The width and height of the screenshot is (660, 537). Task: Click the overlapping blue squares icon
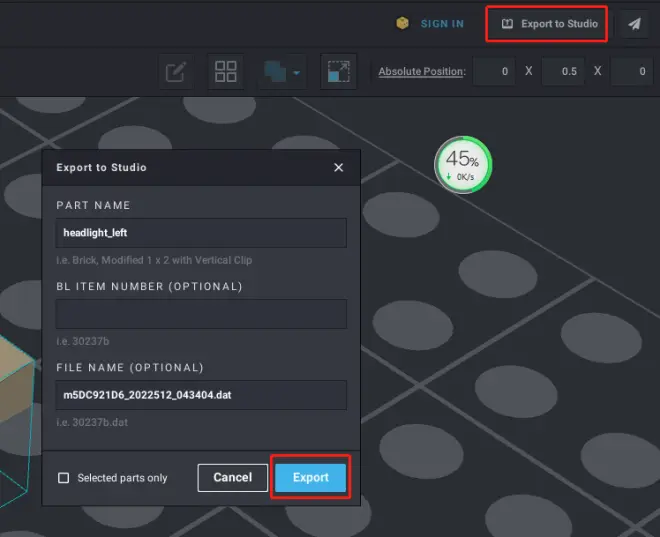pos(275,72)
